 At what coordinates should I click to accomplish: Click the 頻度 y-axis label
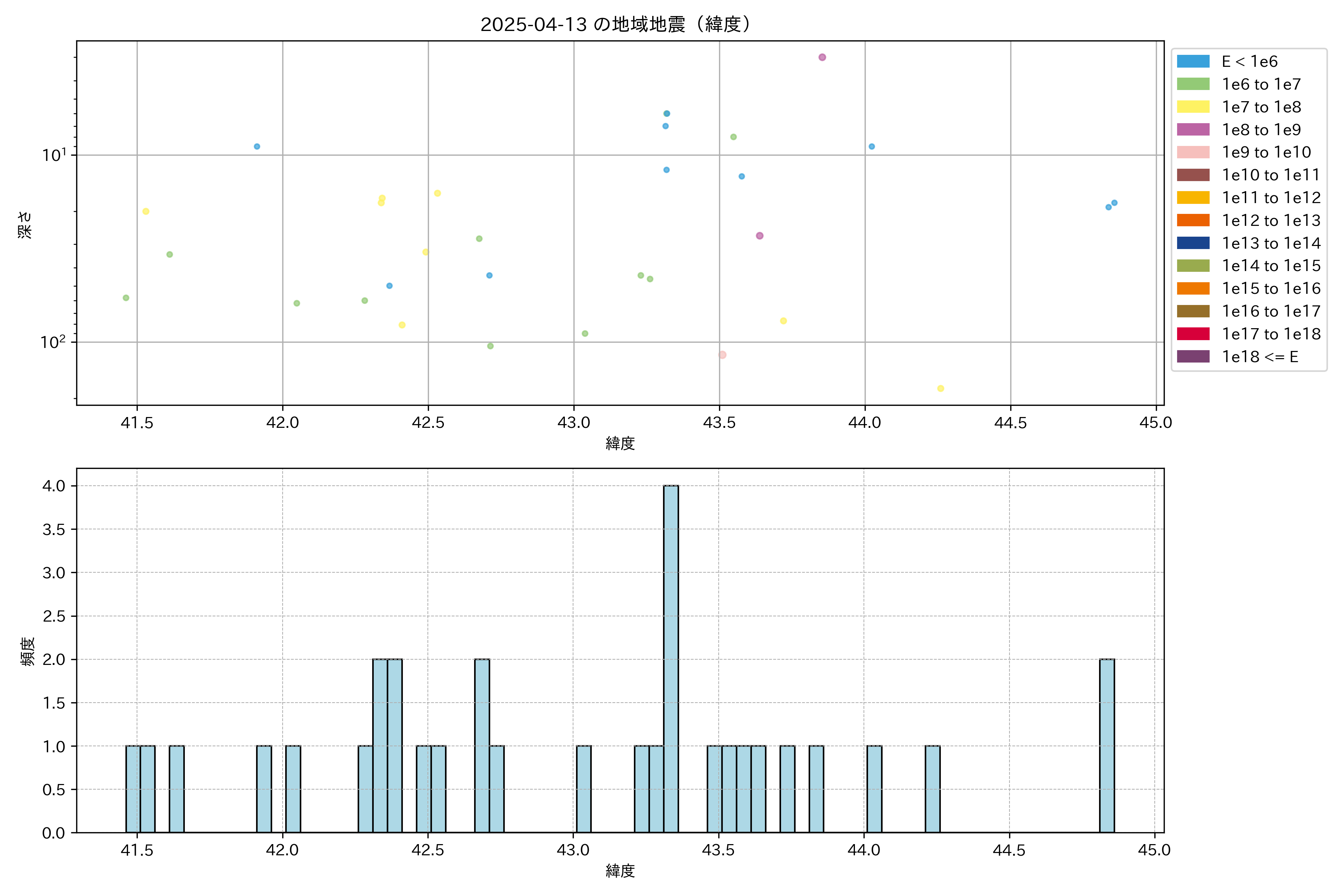tap(27, 651)
